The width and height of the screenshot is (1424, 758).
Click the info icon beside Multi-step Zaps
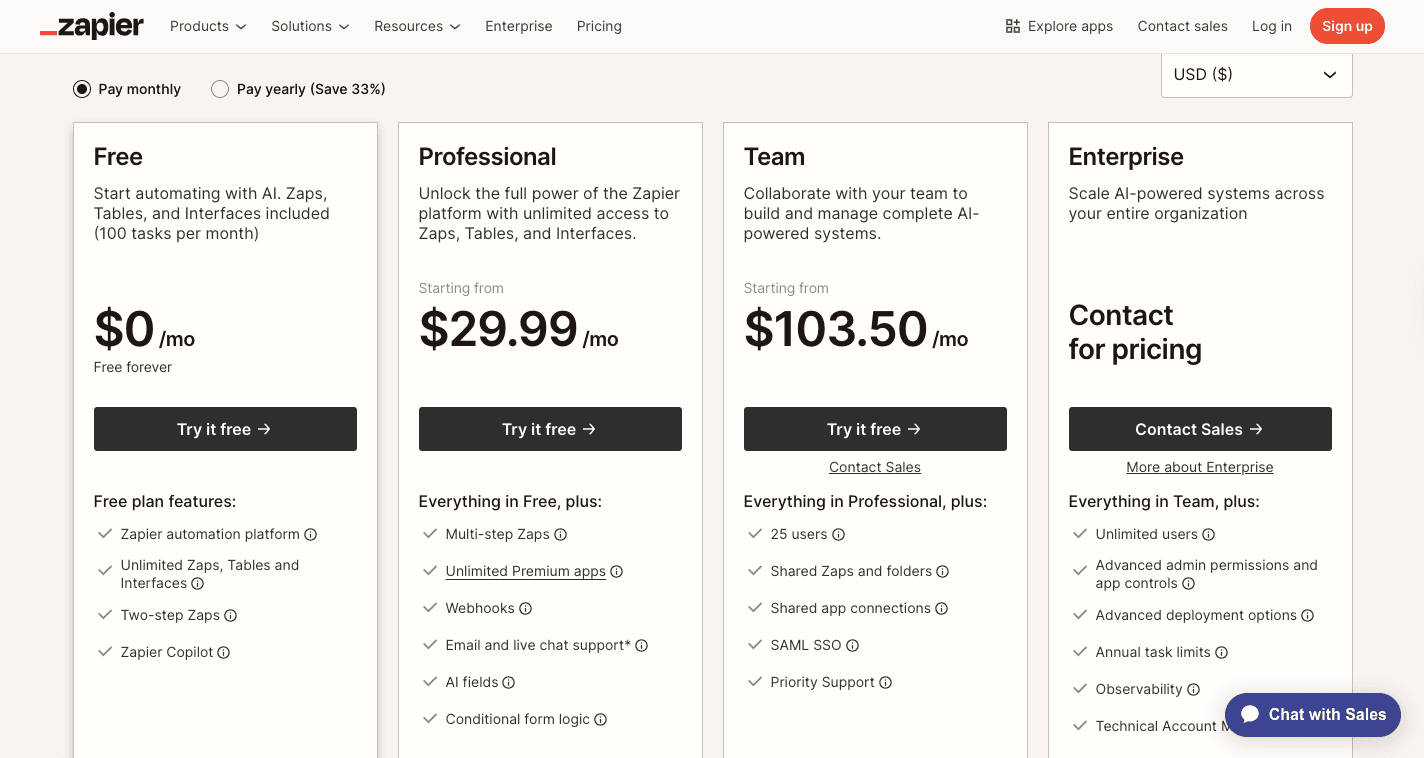561,534
